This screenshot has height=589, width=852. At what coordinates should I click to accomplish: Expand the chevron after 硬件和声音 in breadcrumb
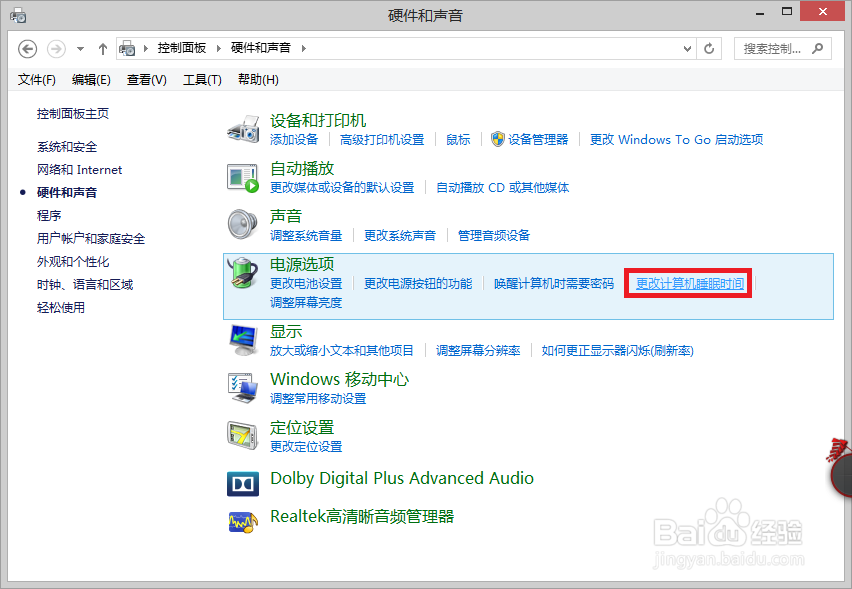[x=304, y=48]
